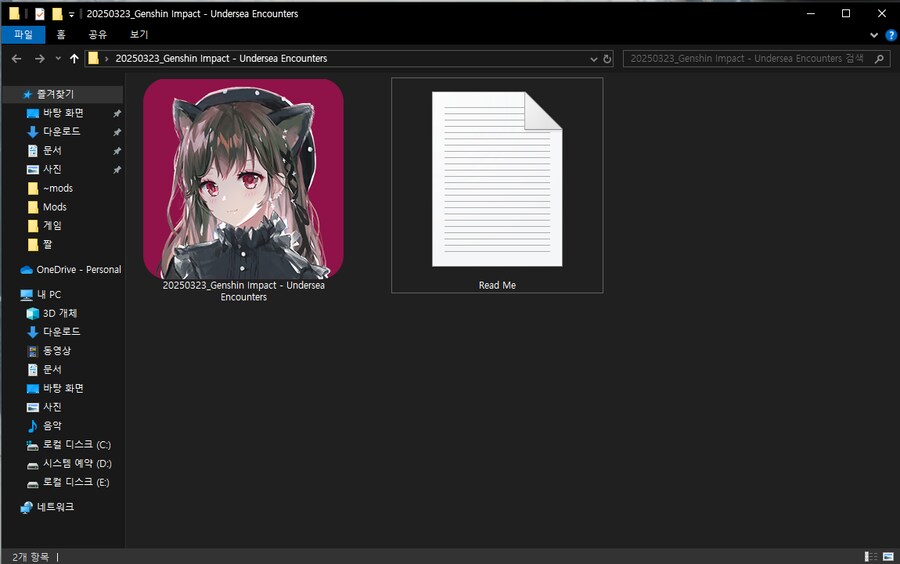
Task: Open 시스템 예약 (D:) drive
Action: 77,464
